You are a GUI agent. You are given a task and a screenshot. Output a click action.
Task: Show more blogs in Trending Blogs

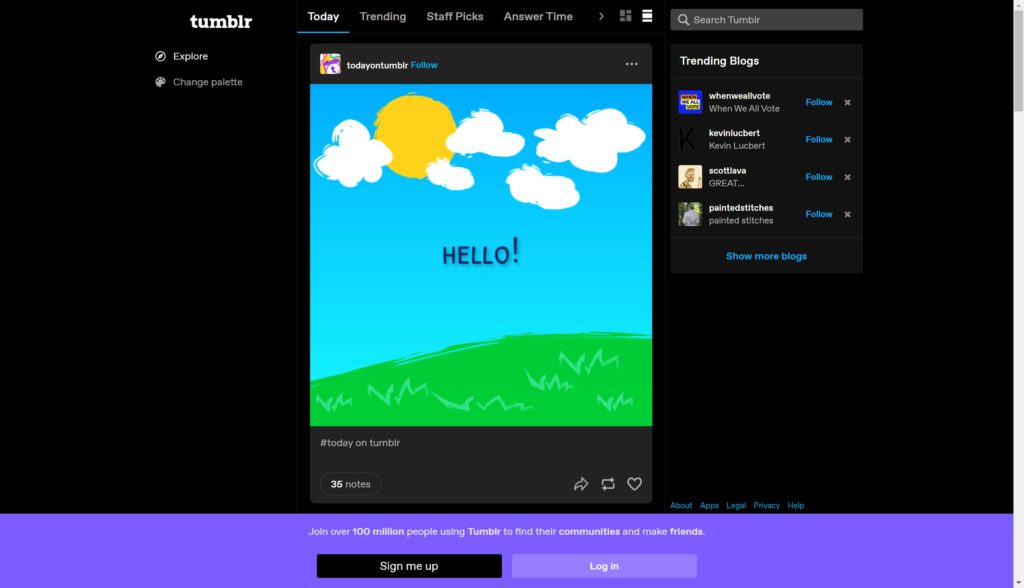pos(766,256)
